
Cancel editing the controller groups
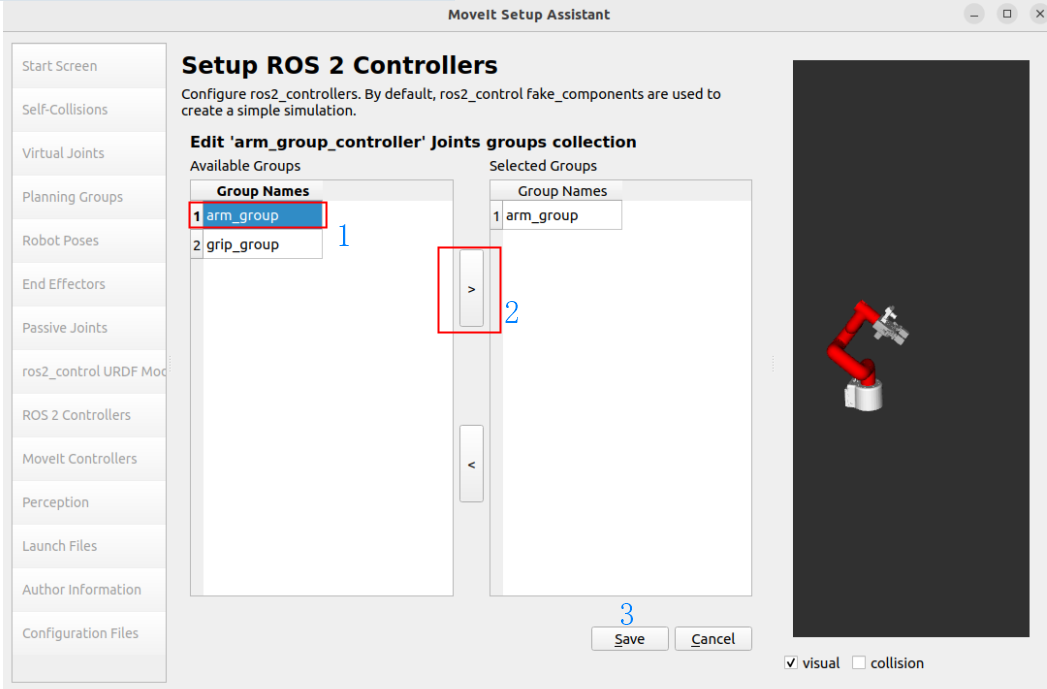[x=713, y=639]
